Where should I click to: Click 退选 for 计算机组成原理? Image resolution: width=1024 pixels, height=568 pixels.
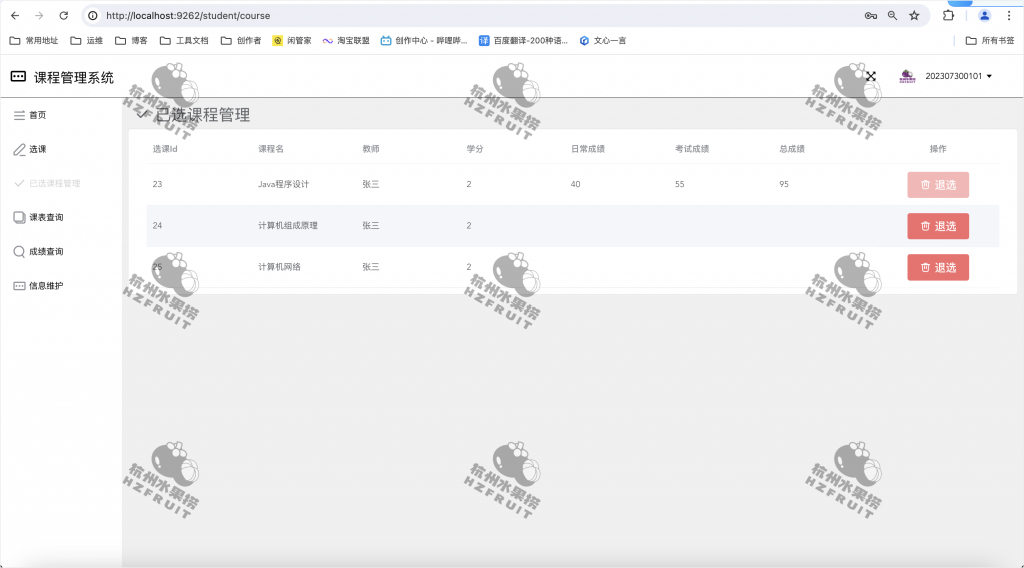[938, 226]
